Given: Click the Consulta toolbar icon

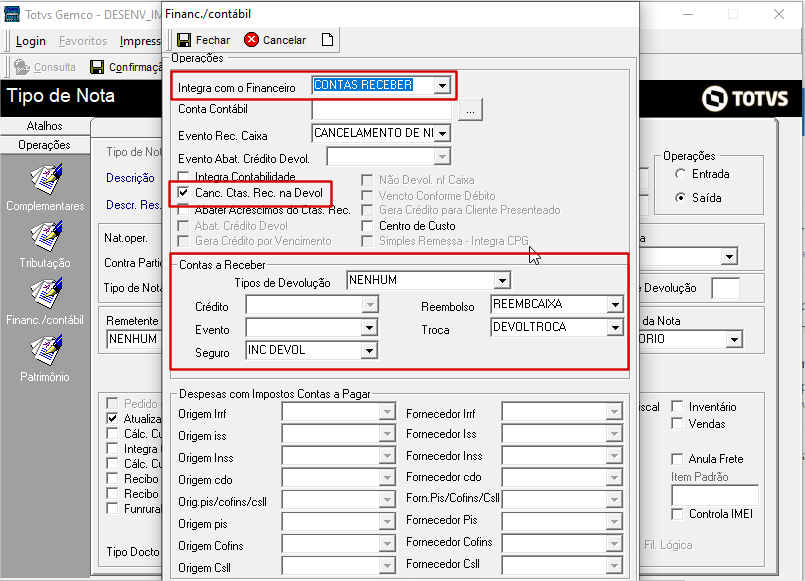Looking at the screenshot, I should tap(22, 67).
